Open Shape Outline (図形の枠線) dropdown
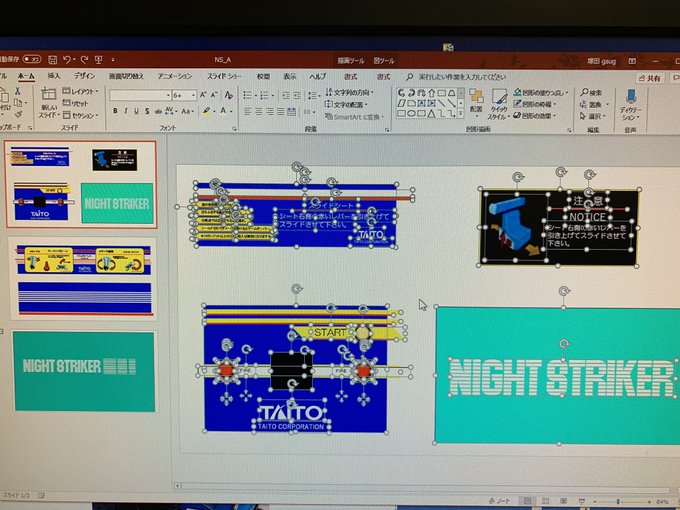680x510 pixels. point(535,104)
